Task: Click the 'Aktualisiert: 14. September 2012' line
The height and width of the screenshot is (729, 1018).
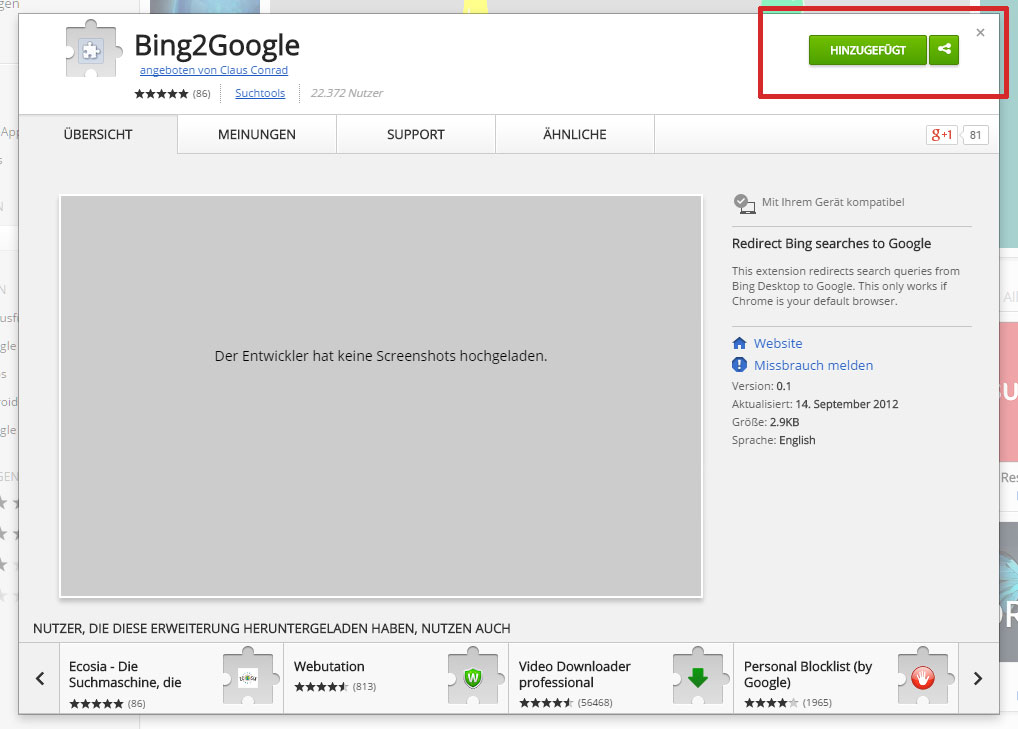Action: (x=815, y=404)
